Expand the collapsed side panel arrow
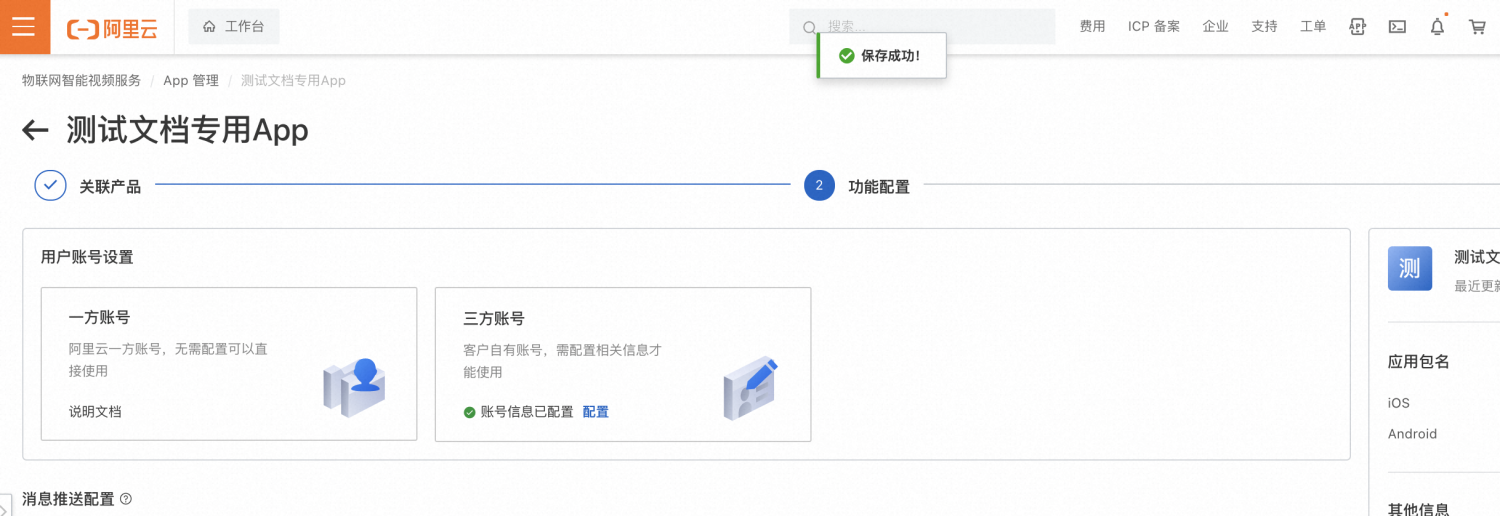The height and width of the screenshot is (516, 1500). 4,507
